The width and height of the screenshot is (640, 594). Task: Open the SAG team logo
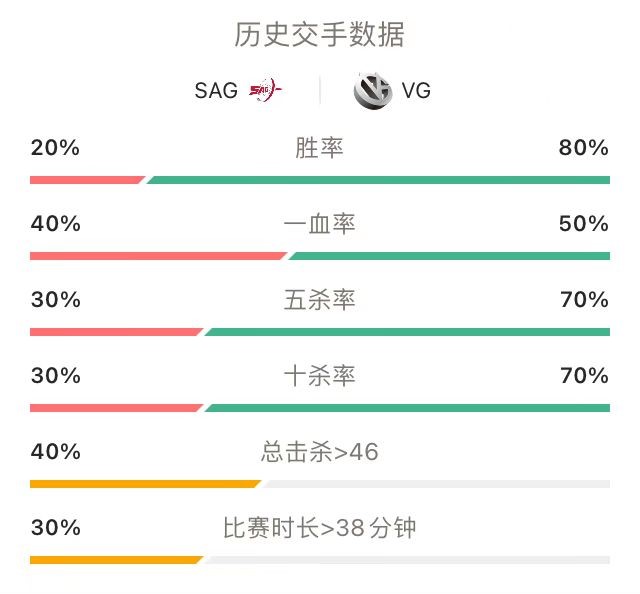pyautogui.click(x=265, y=90)
